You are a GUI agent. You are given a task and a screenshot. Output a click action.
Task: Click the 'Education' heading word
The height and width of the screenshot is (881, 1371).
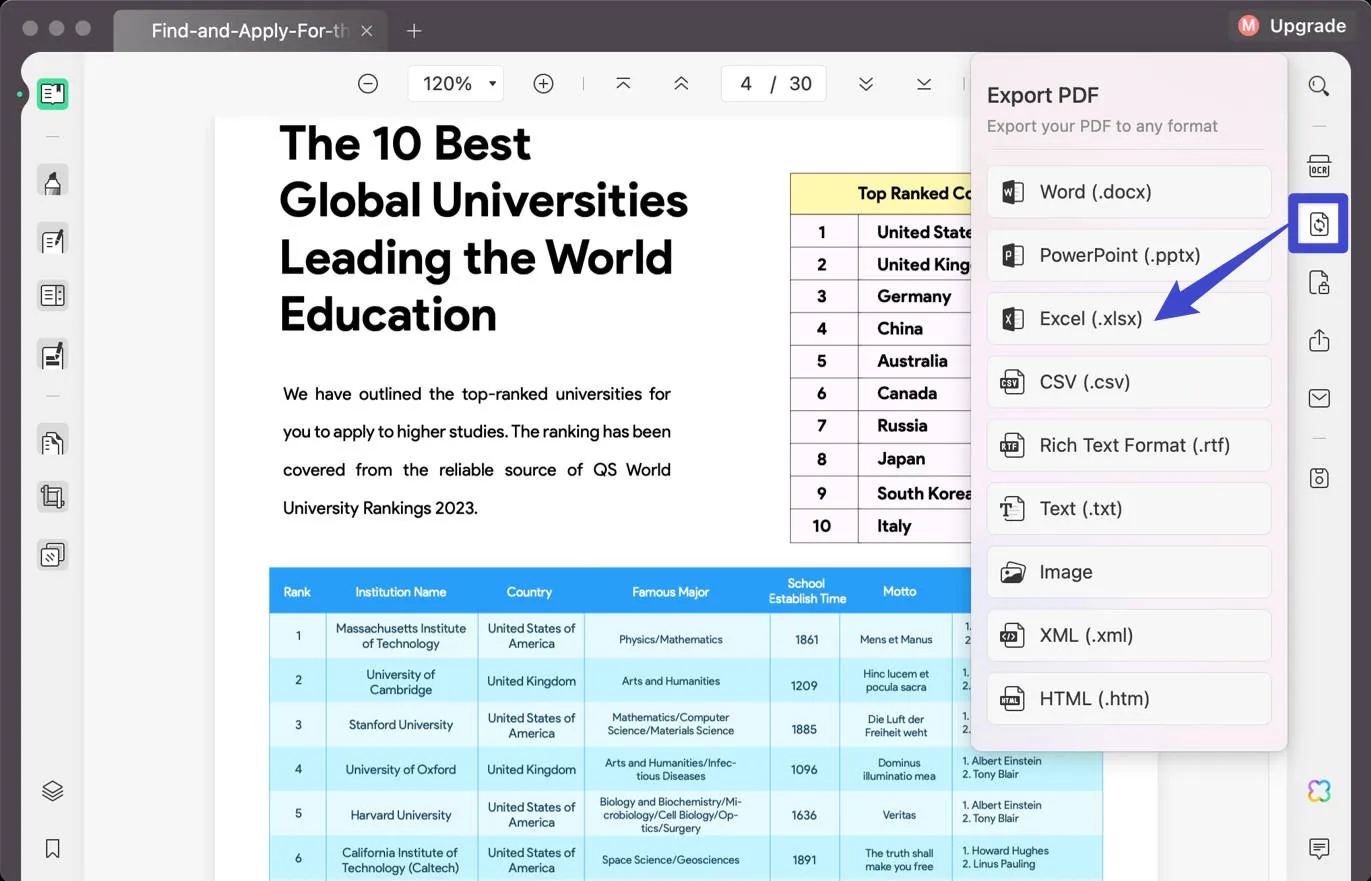[388, 314]
